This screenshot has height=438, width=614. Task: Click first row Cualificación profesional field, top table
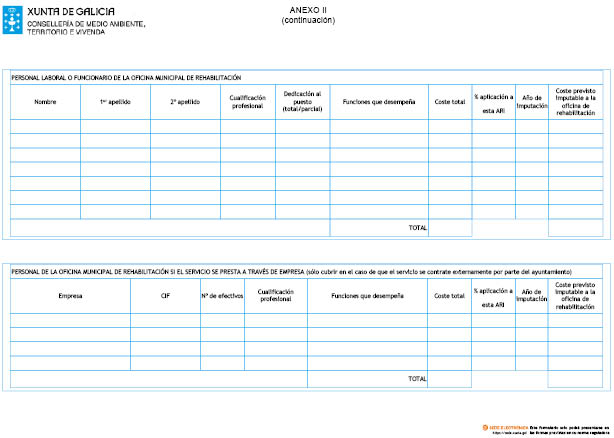click(247, 127)
